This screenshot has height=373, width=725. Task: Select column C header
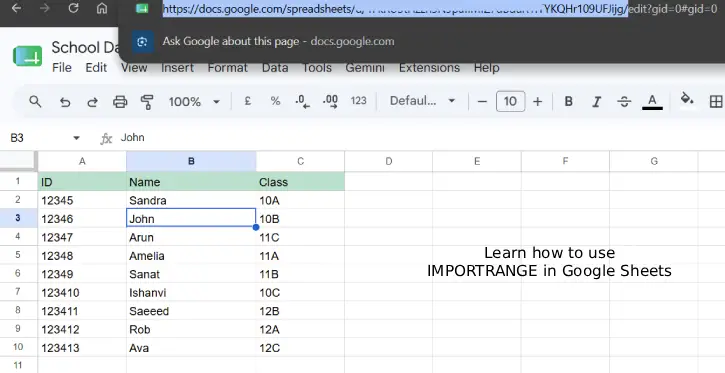(301, 161)
